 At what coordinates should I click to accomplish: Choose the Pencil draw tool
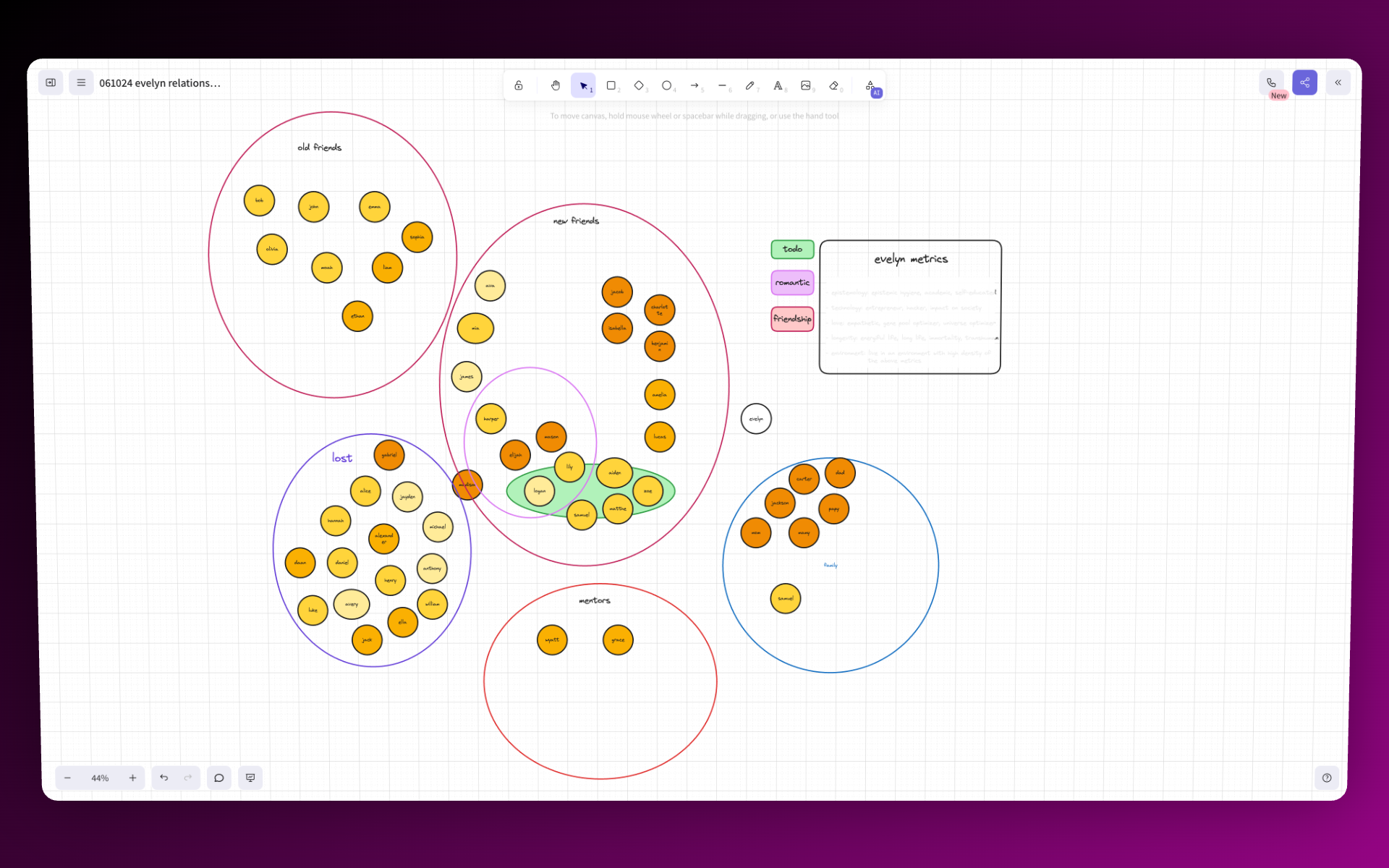coord(750,85)
